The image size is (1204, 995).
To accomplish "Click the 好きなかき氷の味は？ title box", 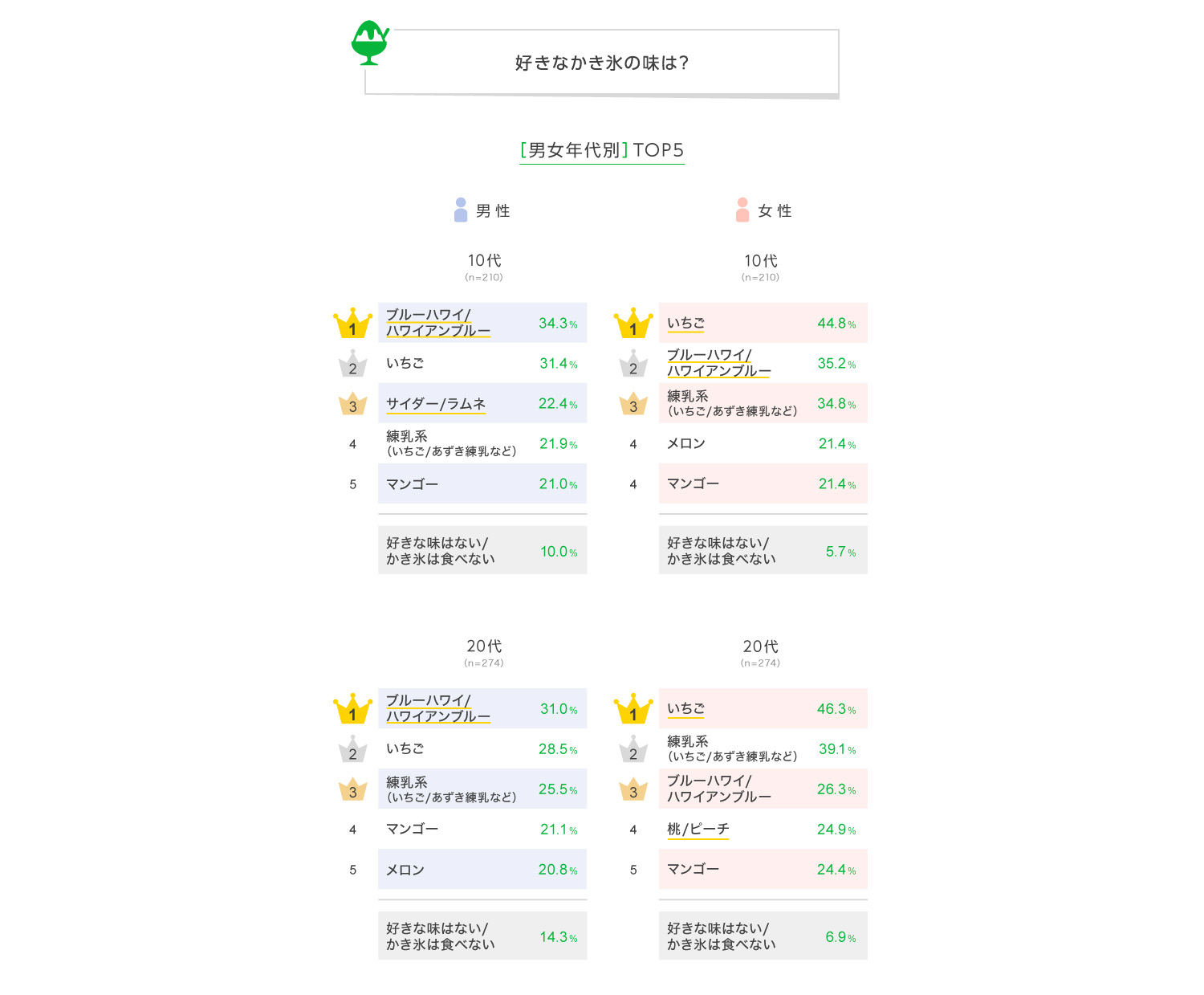I will pyautogui.click(x=602, y=63).
